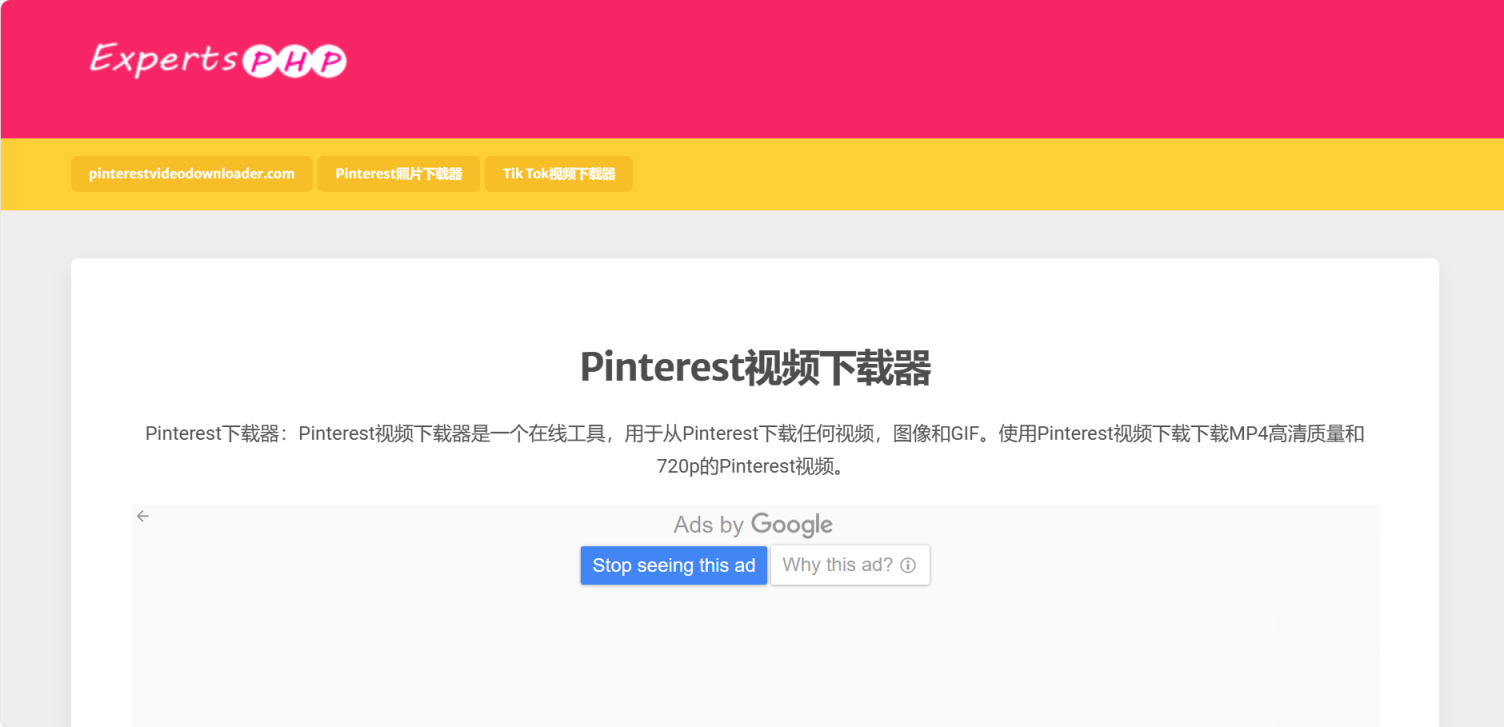Open the info icon next to Why this ad
Screen dimensions: 1504x727
(908, 565)
